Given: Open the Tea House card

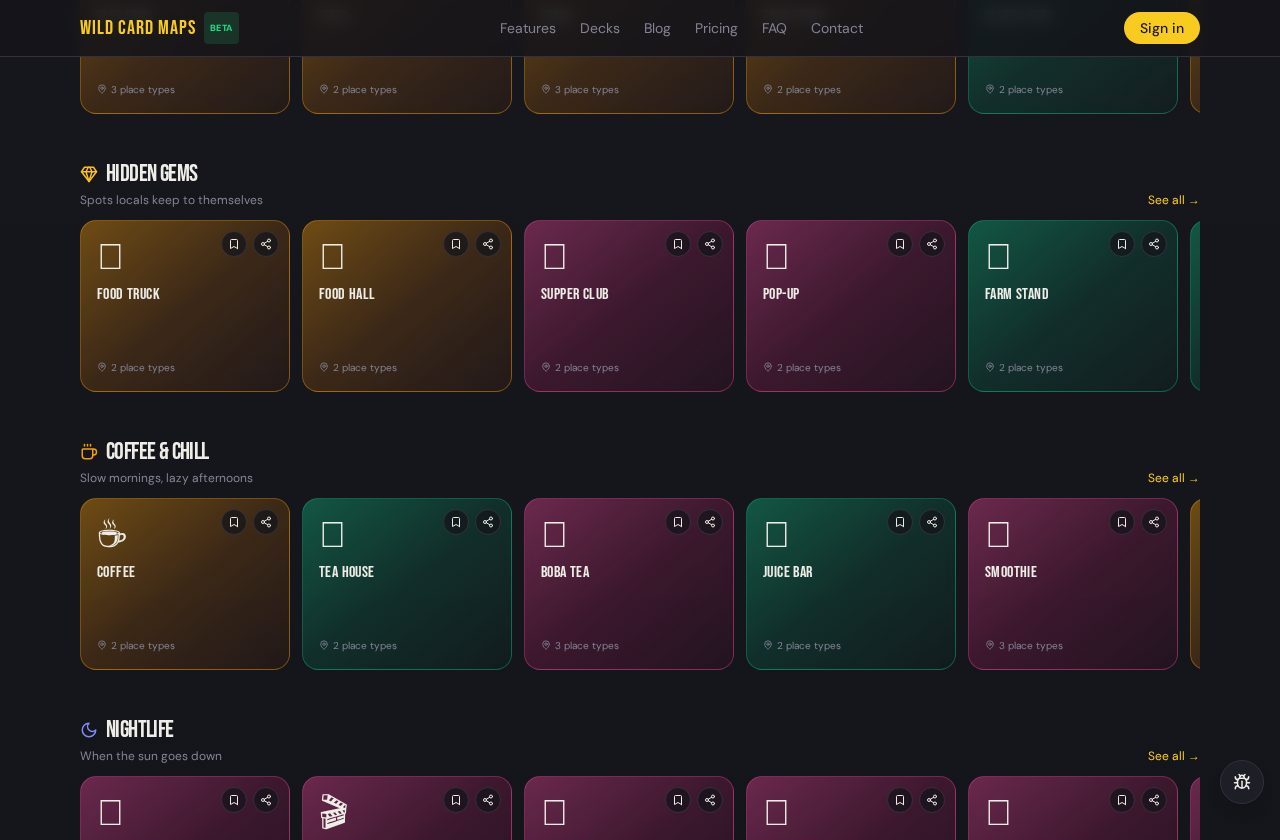Looking at the screenshot, I should [x=407, y=584].
